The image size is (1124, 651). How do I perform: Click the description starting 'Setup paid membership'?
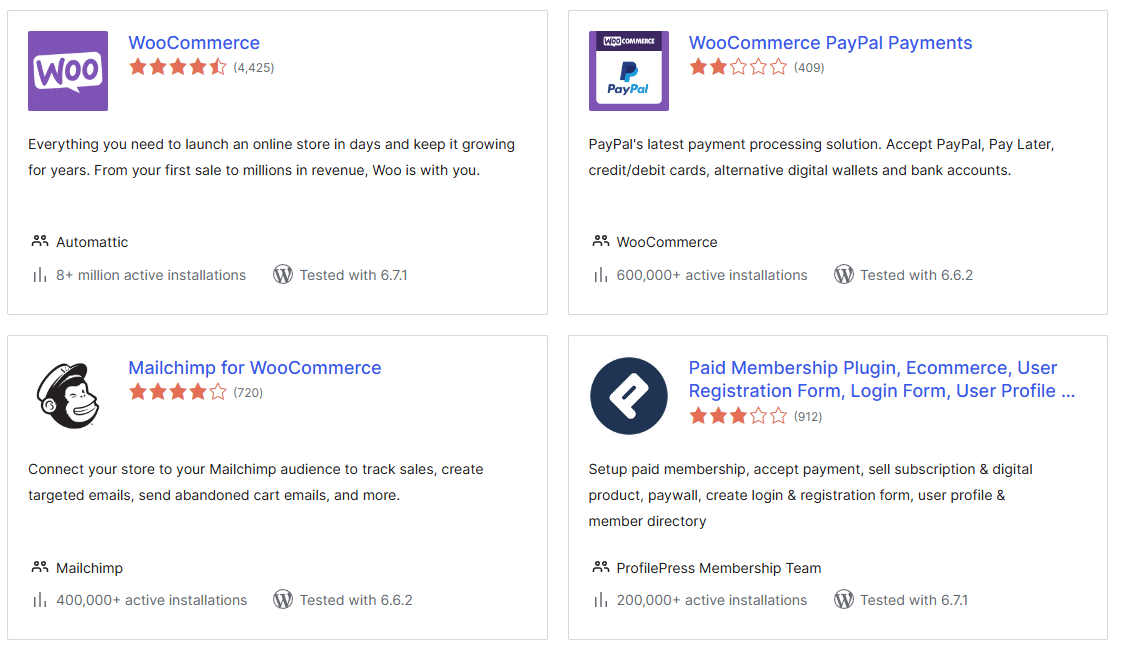coord(811,495)
